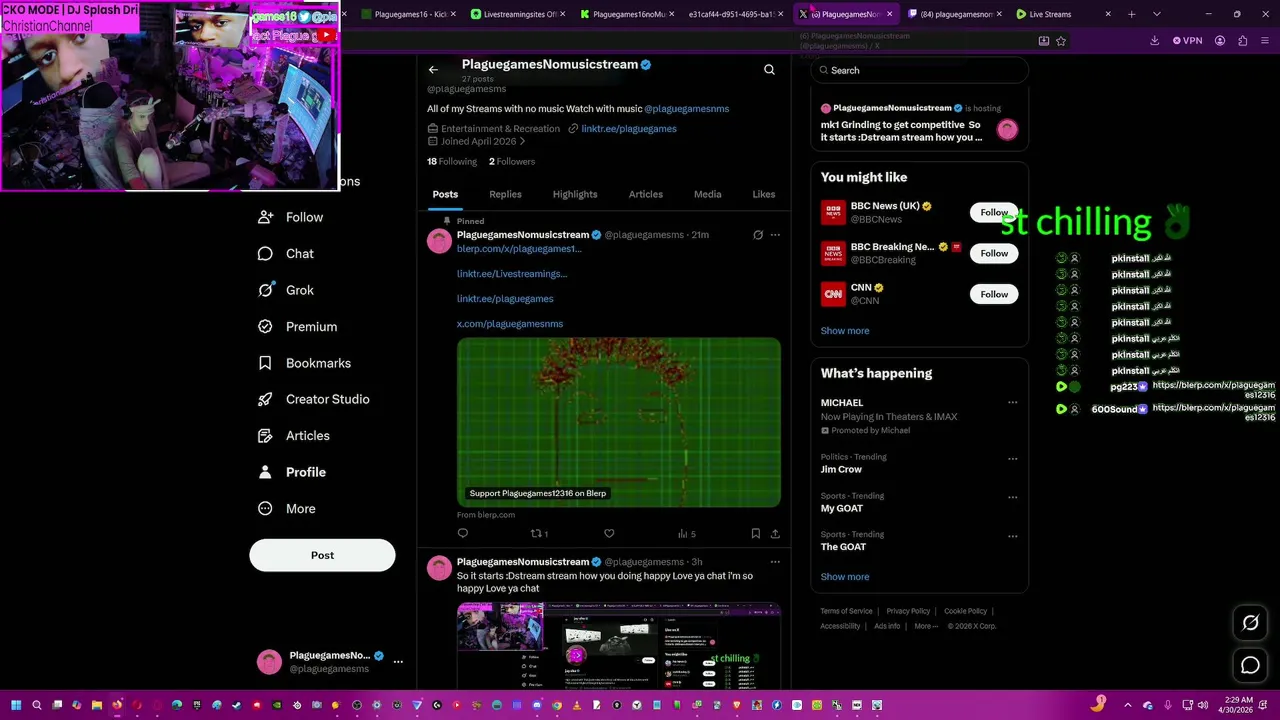
Task: Follow BBC News (UK)
Action: click(x=994, y=212)
